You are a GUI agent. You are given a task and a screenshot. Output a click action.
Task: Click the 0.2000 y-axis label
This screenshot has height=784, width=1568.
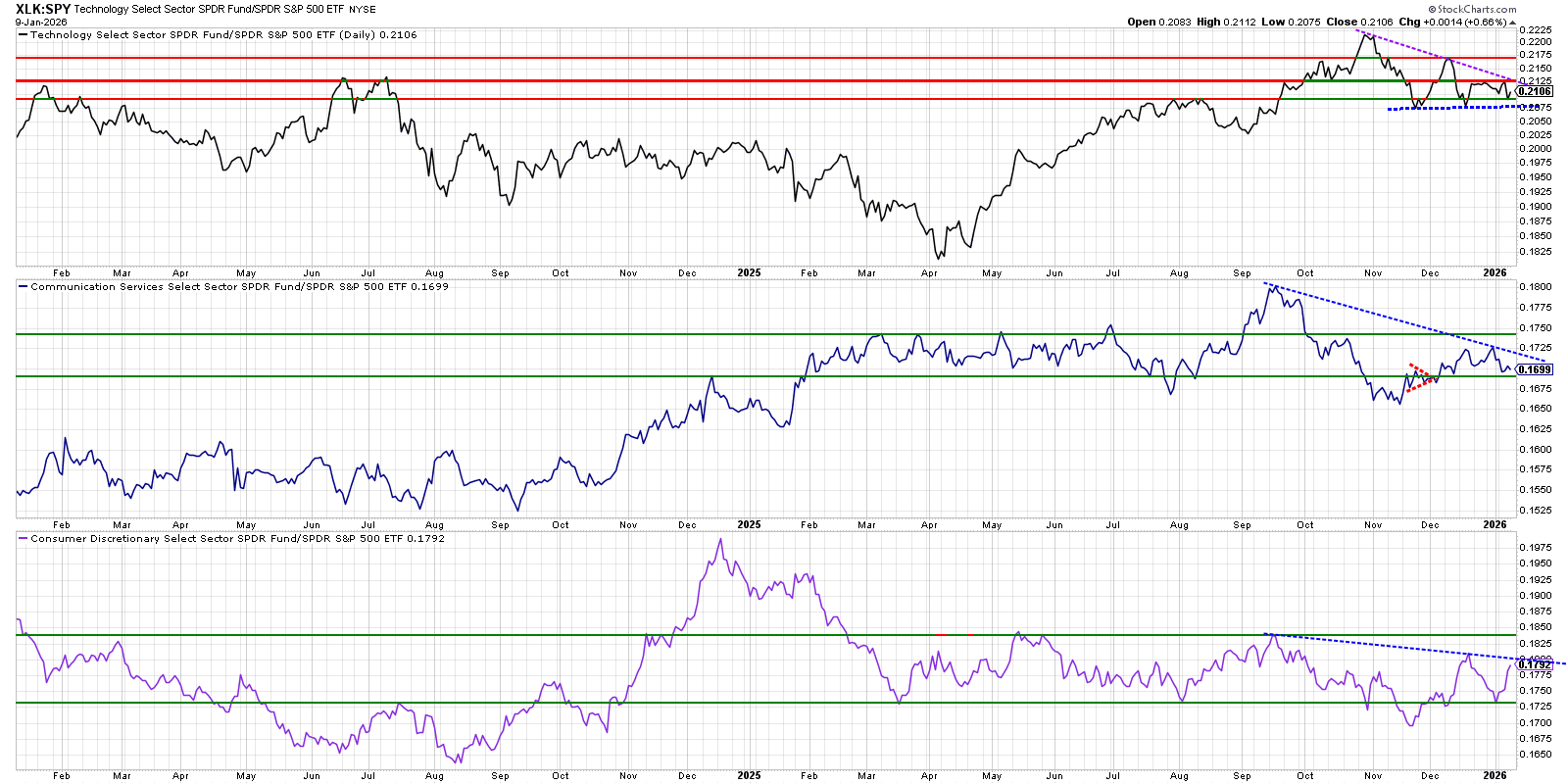pos(1535,149)
